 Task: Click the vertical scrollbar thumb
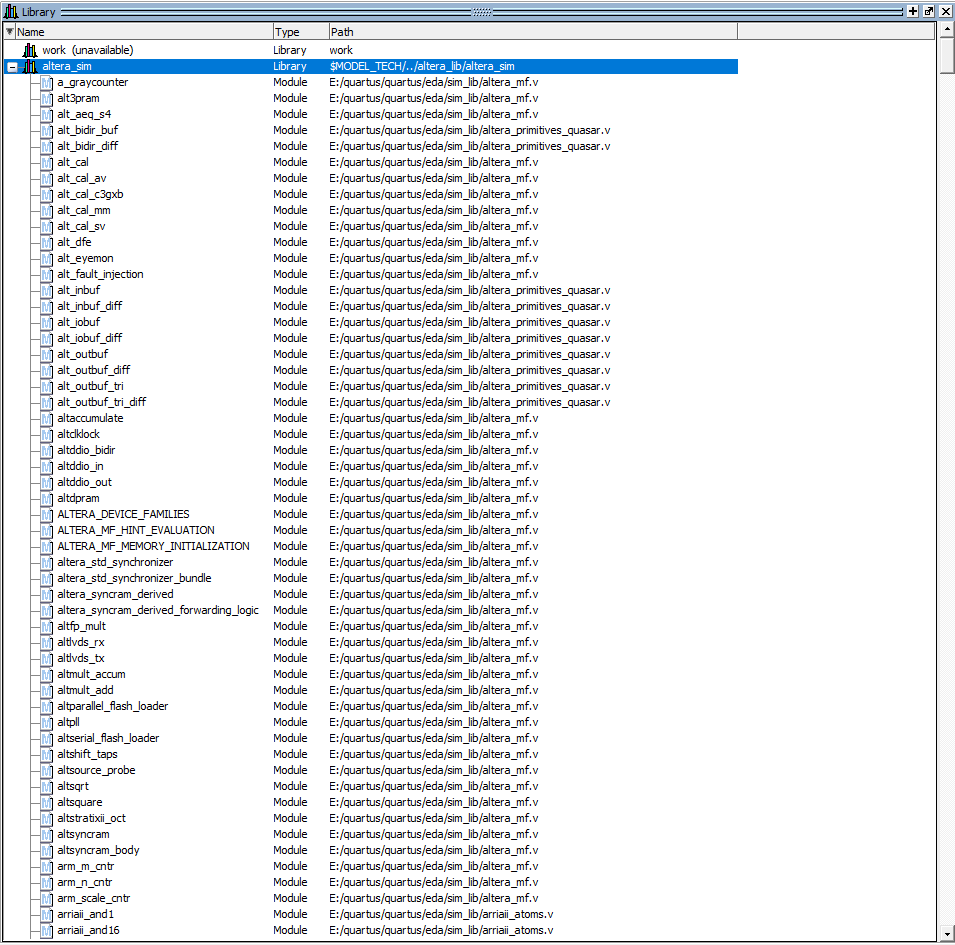pos(946,55)
